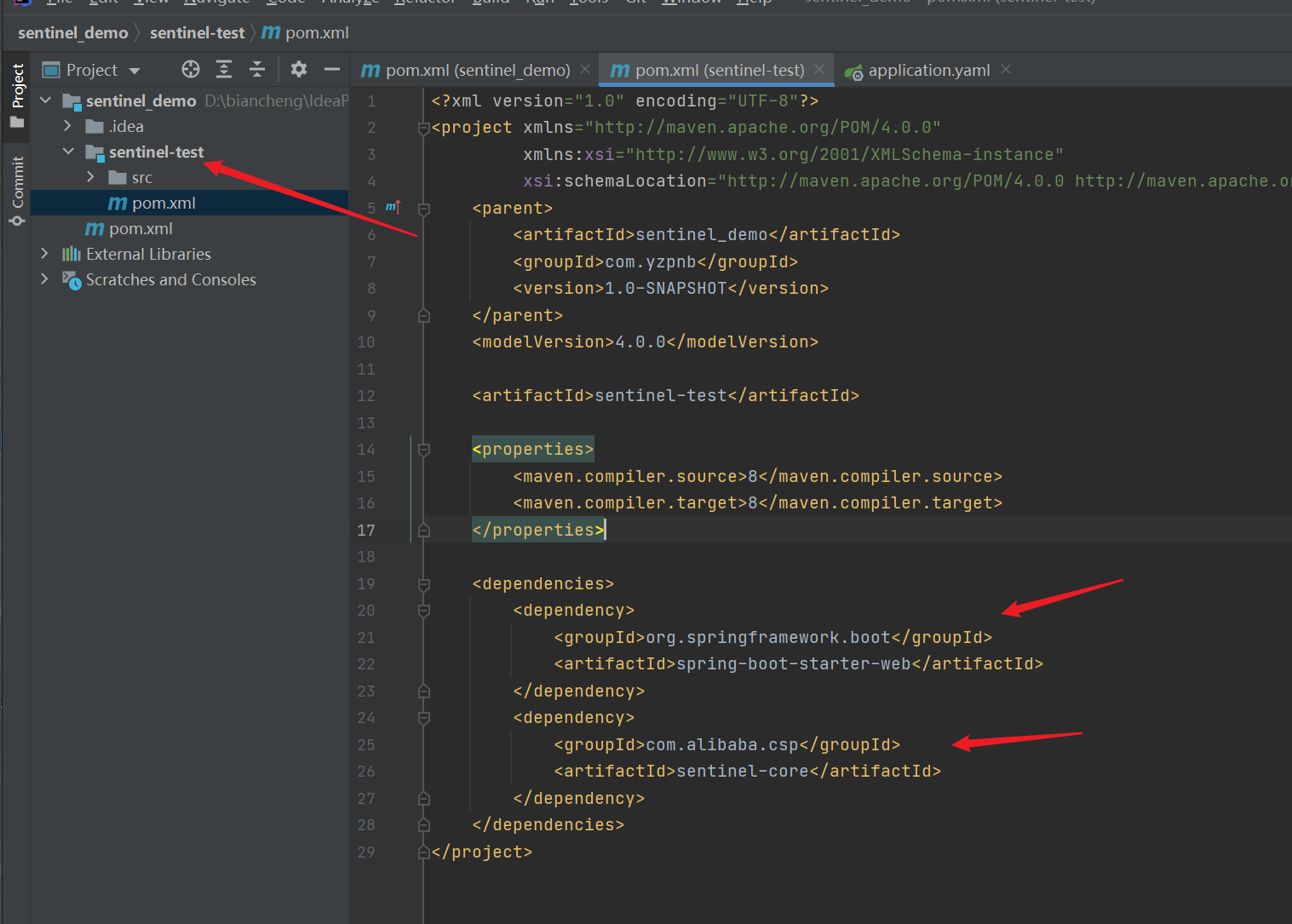Viewport: 1292px width, 924px height.
Task: Click the parent POM gutter icon on line 5
Action: [x=393, y=207]
